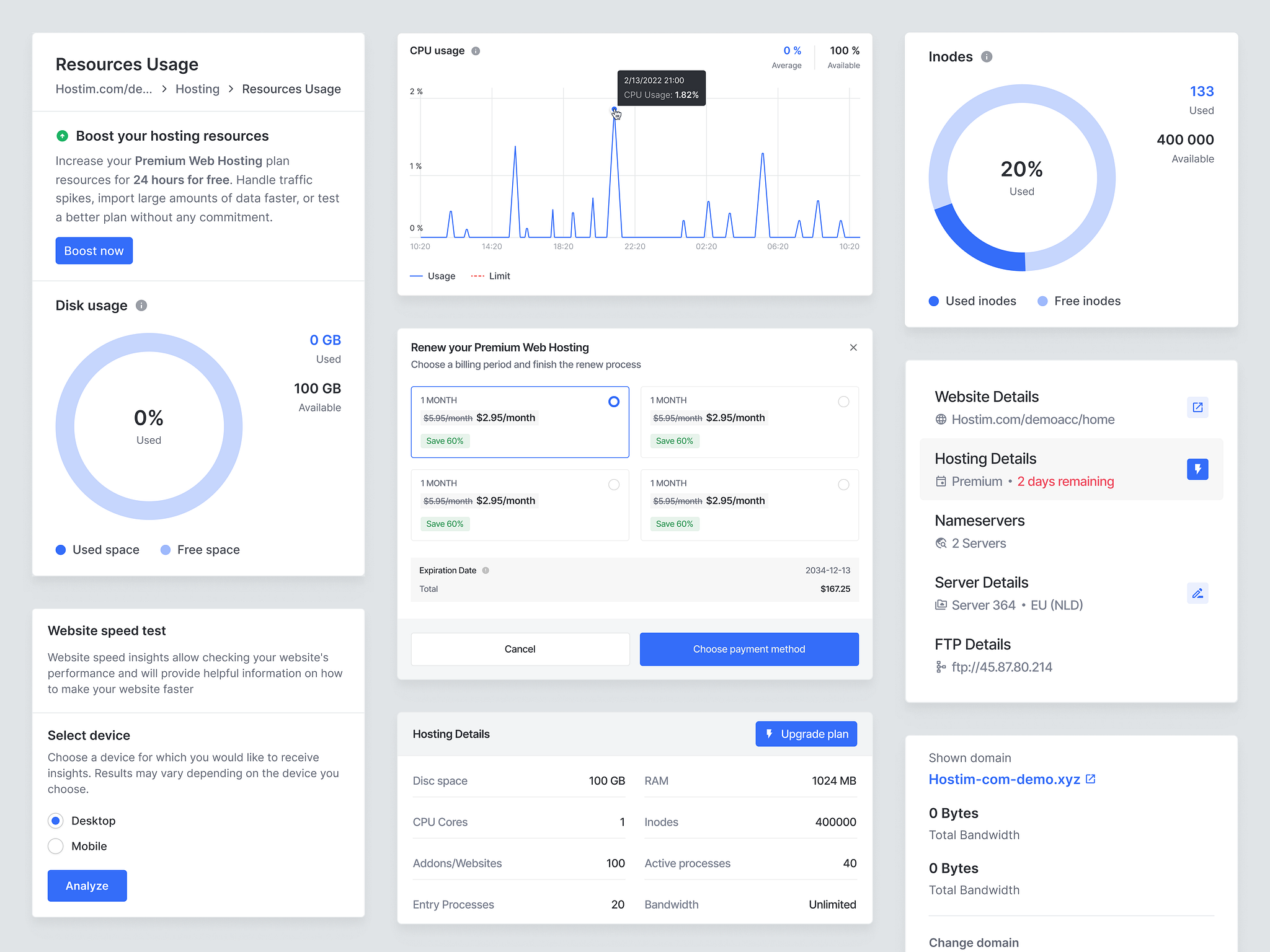The width and height of the screenshot is (1270, 952).
Task: Click the Disk usage info icon
Action: coord(141,305)
